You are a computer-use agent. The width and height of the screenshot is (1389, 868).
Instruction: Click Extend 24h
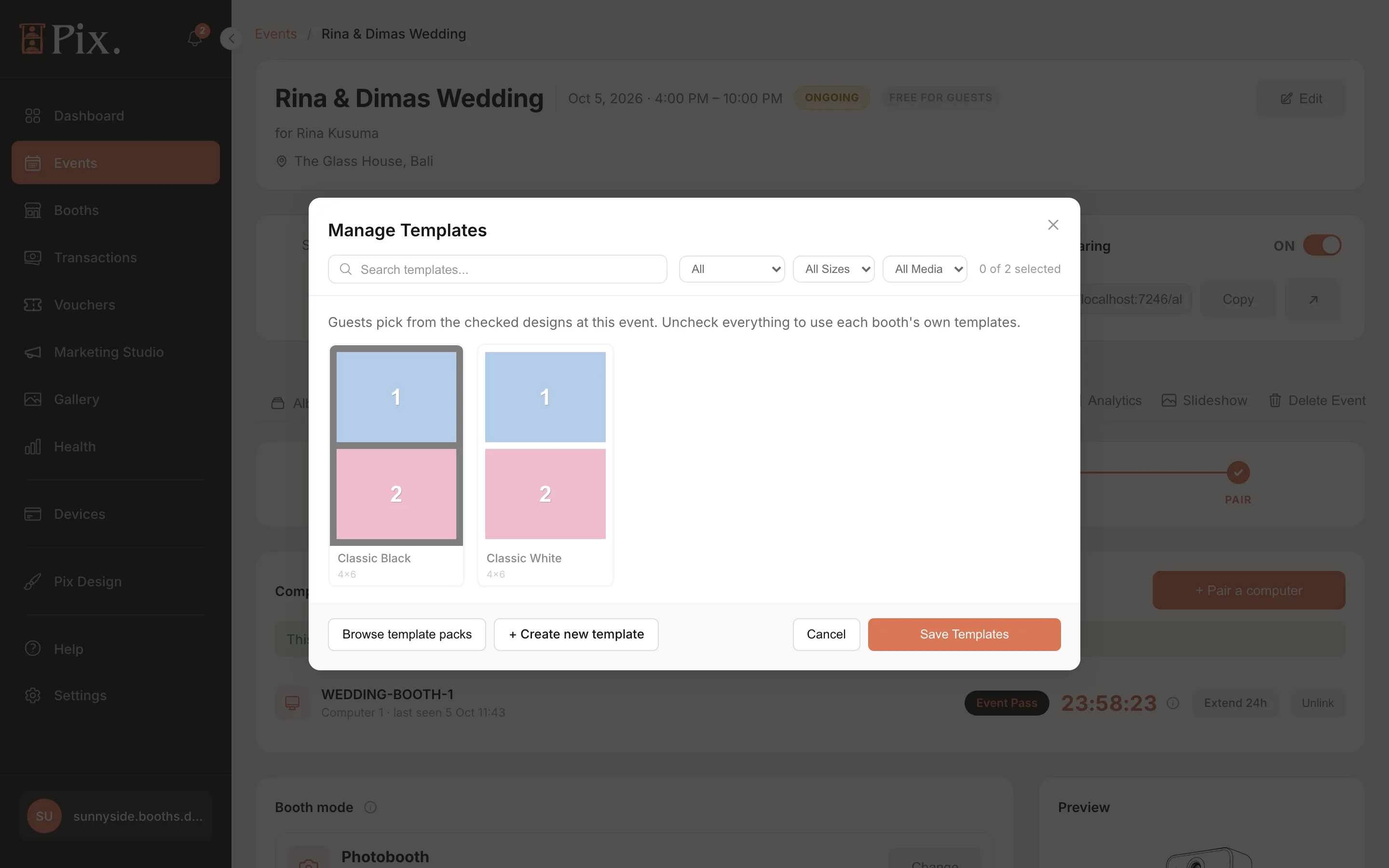(1235, 703)
